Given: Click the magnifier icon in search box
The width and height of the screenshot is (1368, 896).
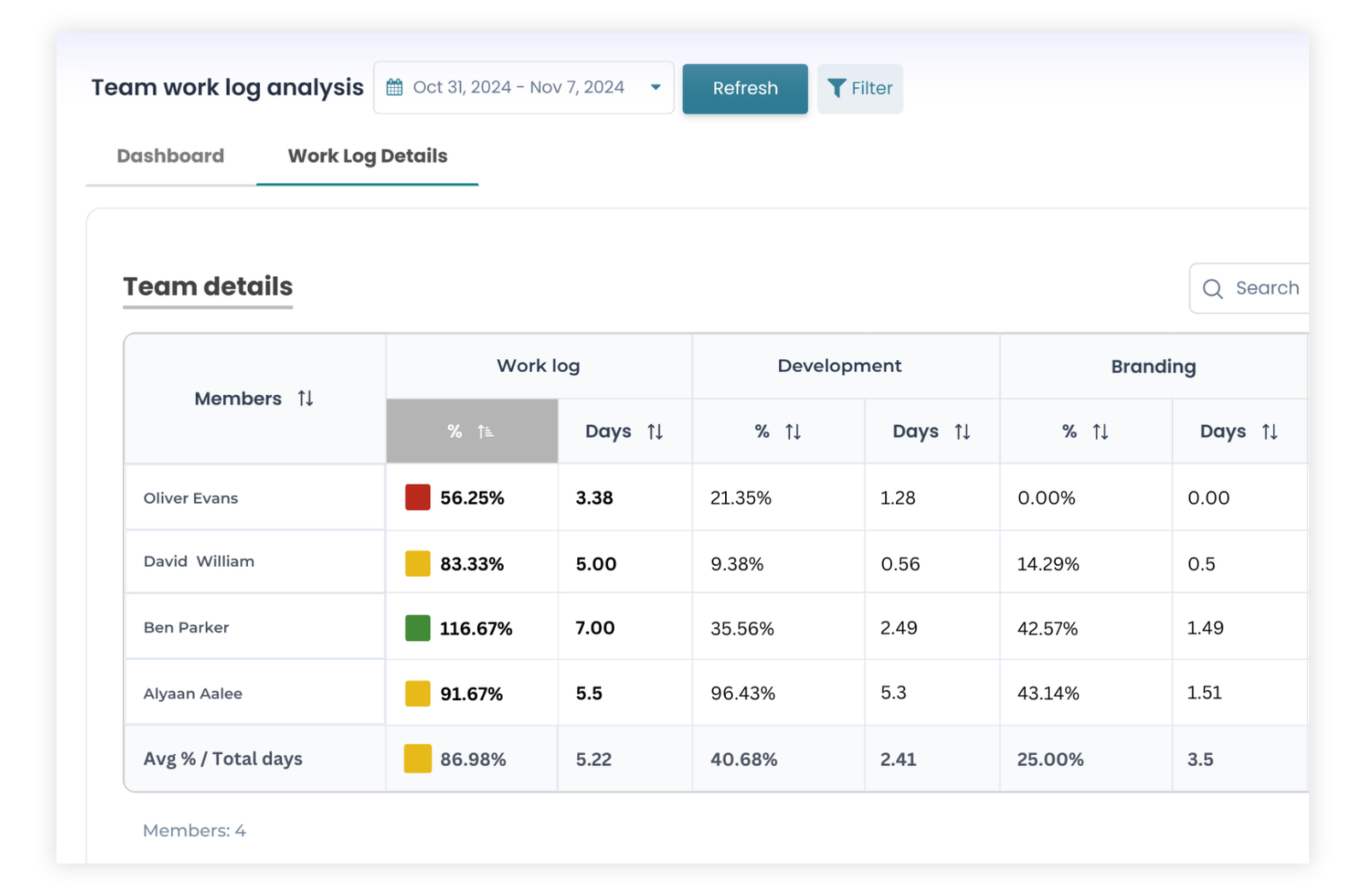Looking at the screenshot, I should (x=1212, y=289).
